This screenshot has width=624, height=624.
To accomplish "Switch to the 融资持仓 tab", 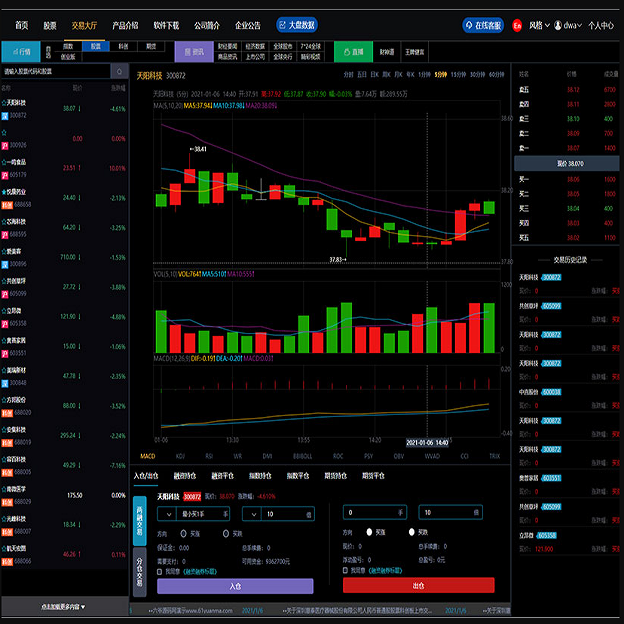I will pos(184,476).
